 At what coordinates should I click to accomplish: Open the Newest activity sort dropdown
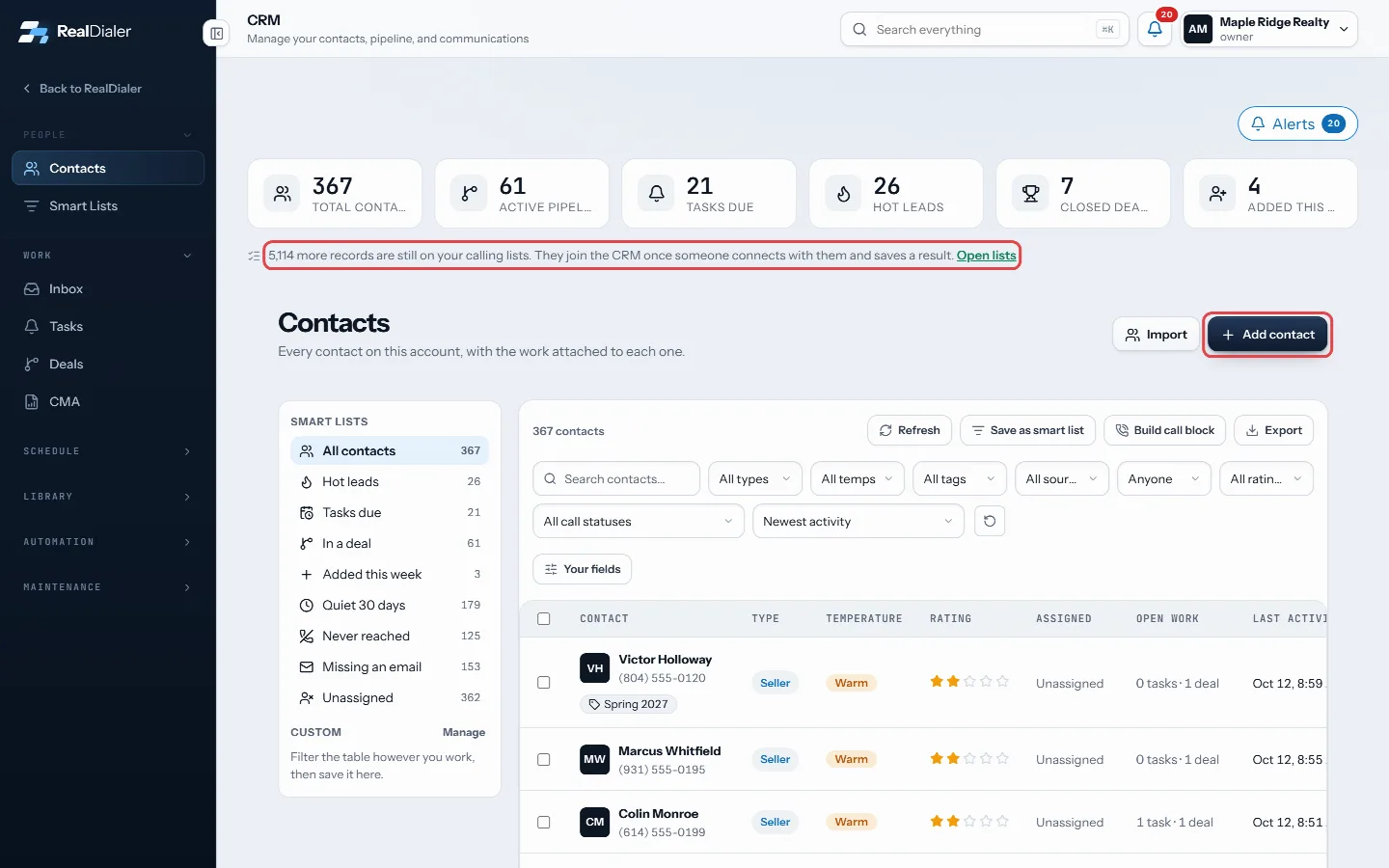pyautogui.click(x=858, y=521)
